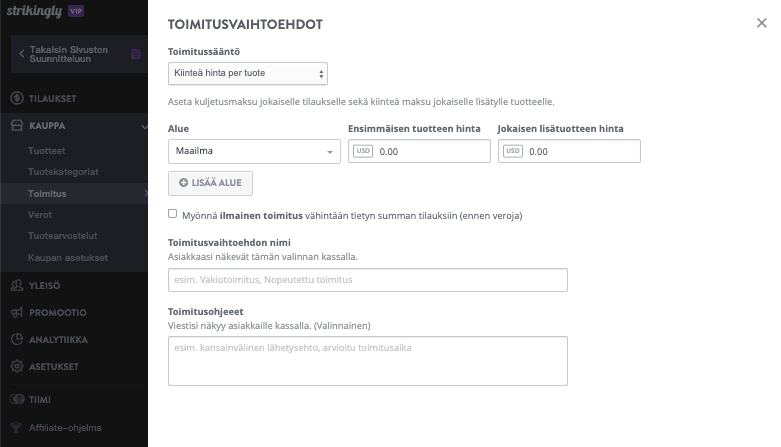781x447 pixels.
Task: Click the Asetukset gear icon
Action: pyautogui.click(x=17, y=366)
